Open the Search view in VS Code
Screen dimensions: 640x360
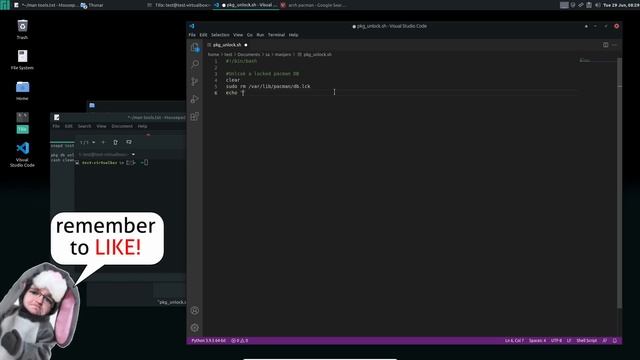[195, 64]
